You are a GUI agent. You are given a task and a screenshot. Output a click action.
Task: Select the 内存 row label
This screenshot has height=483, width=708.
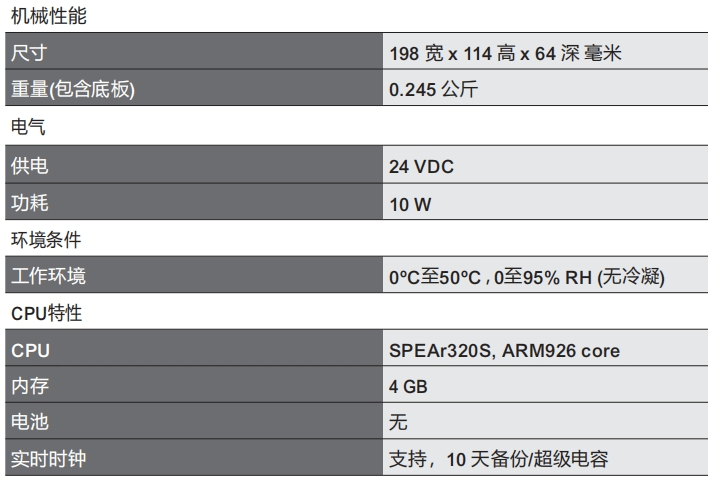(x=30, y=386)
